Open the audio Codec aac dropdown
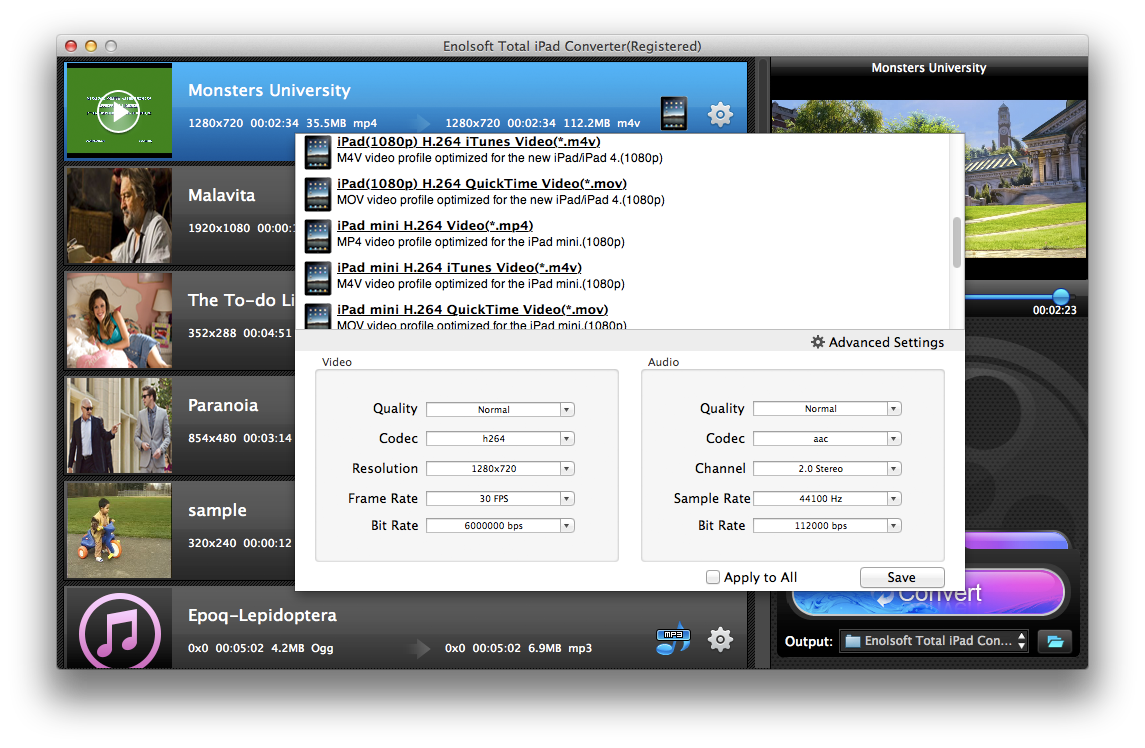Viewport: 1145px width, 748px height. [x=827, y=438]
